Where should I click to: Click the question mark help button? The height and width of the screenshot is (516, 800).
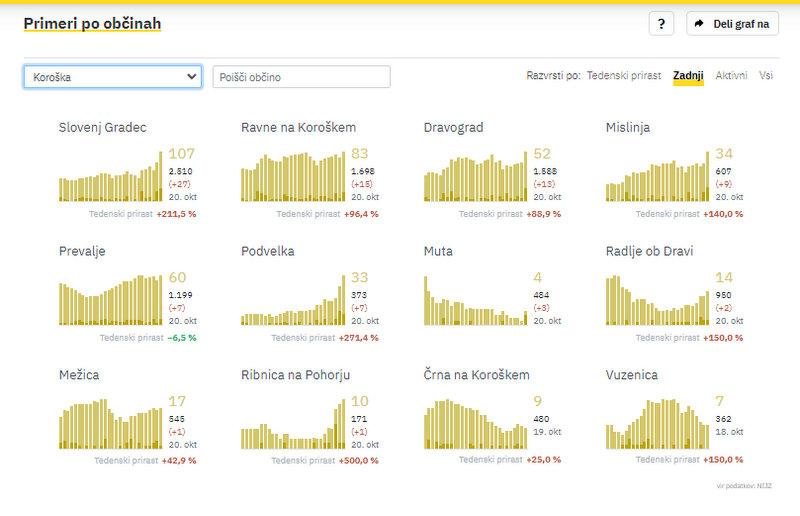coord(661,24)
